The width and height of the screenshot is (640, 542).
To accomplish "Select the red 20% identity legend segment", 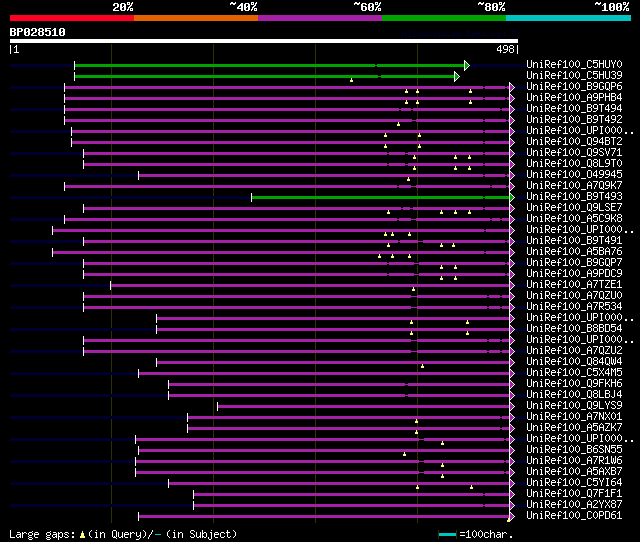I will point(72,18).
